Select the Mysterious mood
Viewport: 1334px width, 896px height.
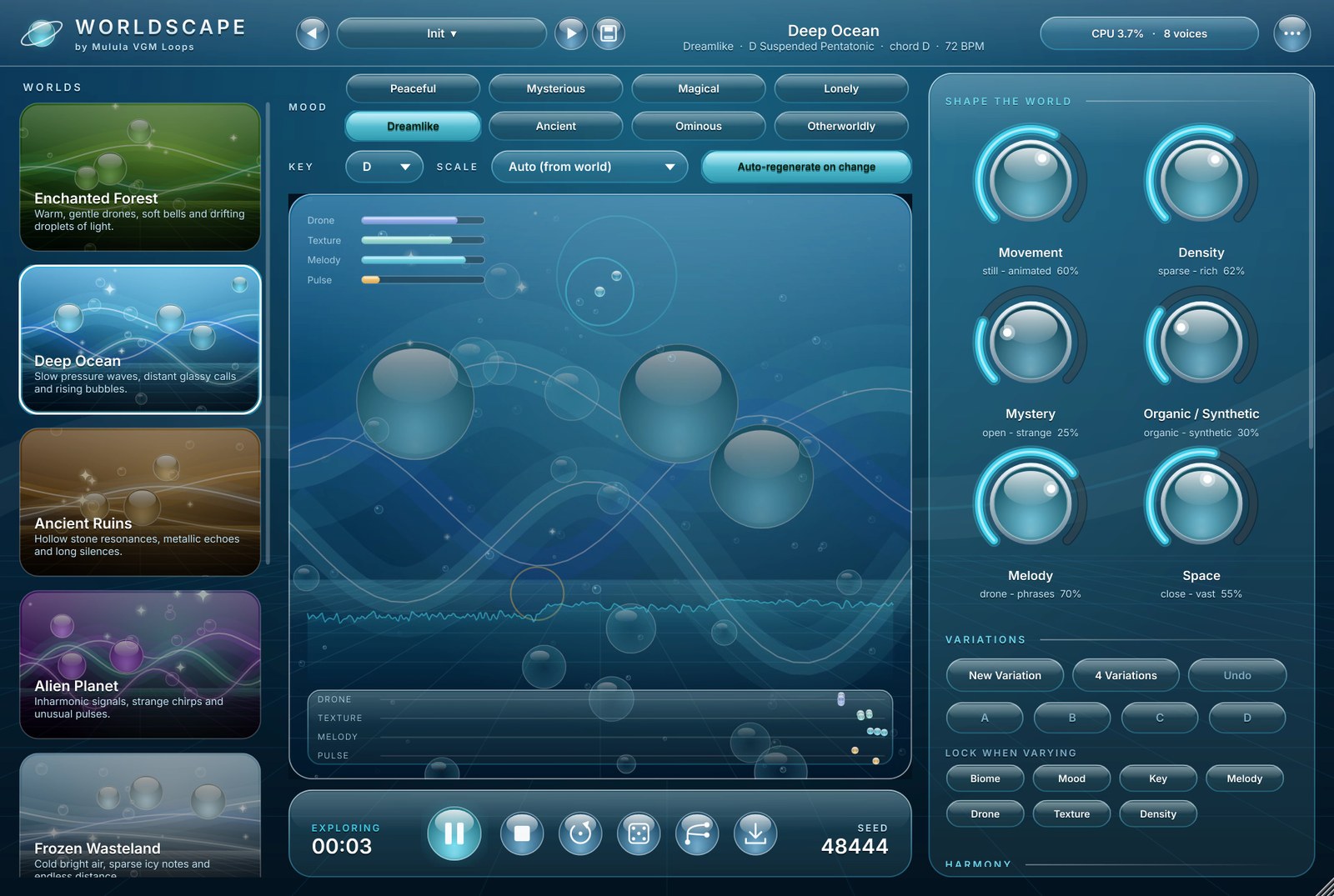(x=555, y=88)
